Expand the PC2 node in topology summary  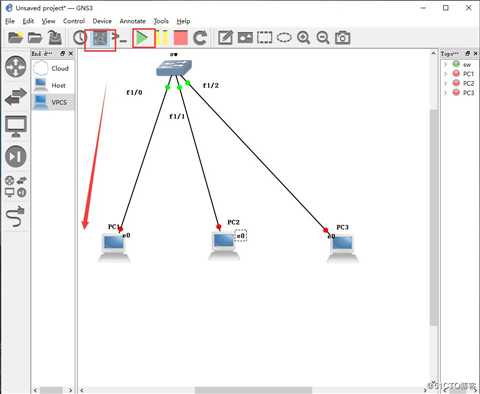446,83
